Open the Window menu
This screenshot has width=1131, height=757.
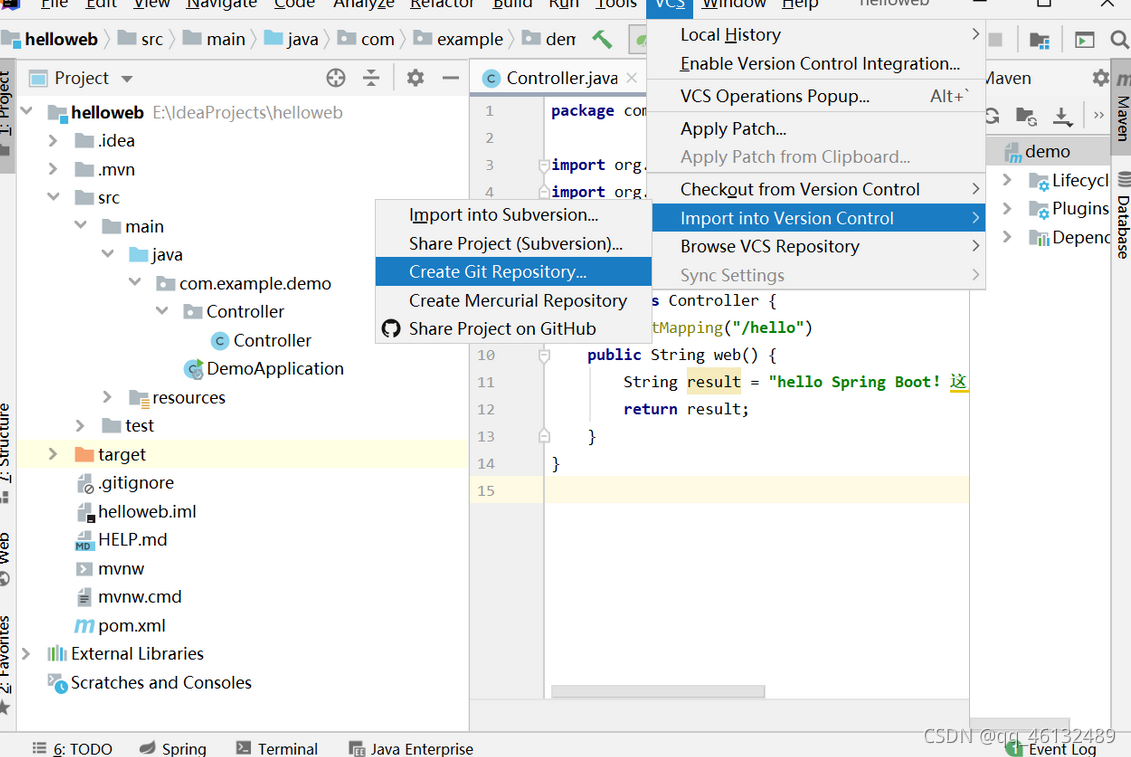(734, 4)
